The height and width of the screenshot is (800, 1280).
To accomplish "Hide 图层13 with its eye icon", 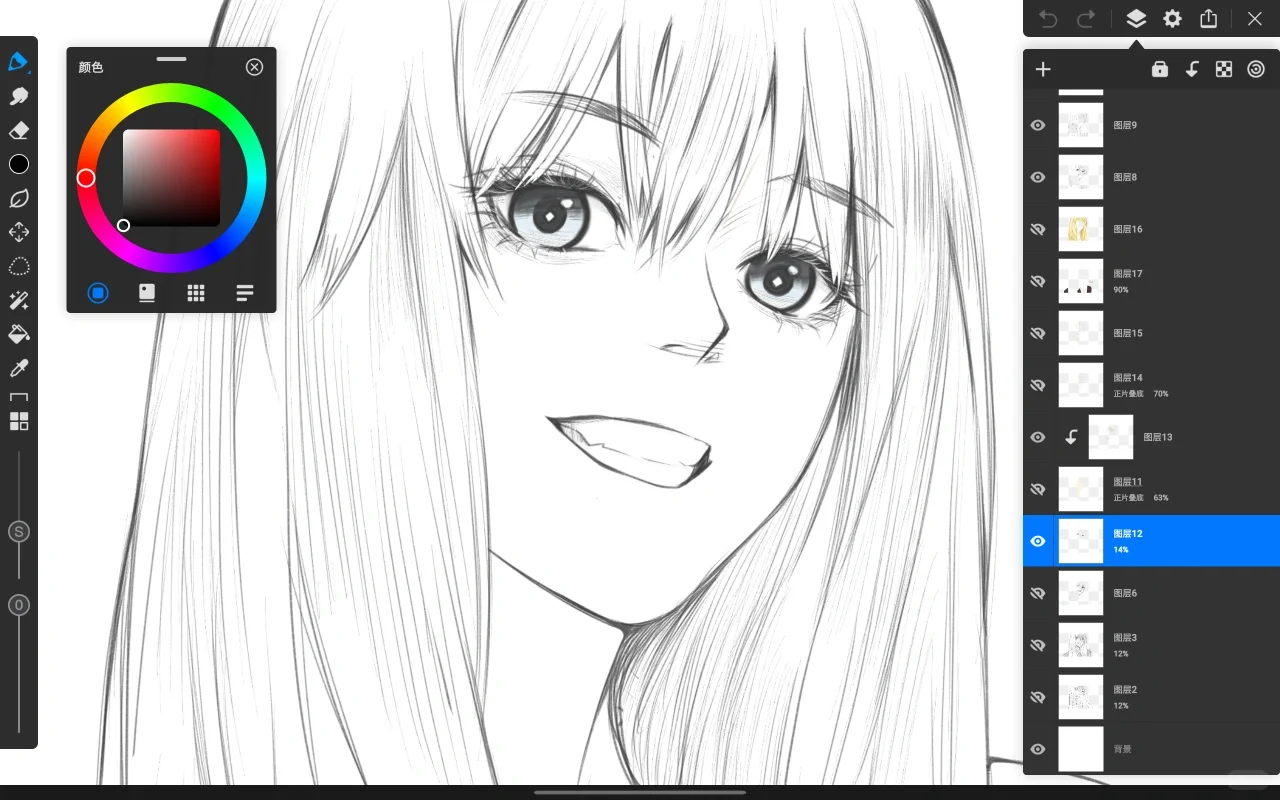I will click(x=1038, y=437).
